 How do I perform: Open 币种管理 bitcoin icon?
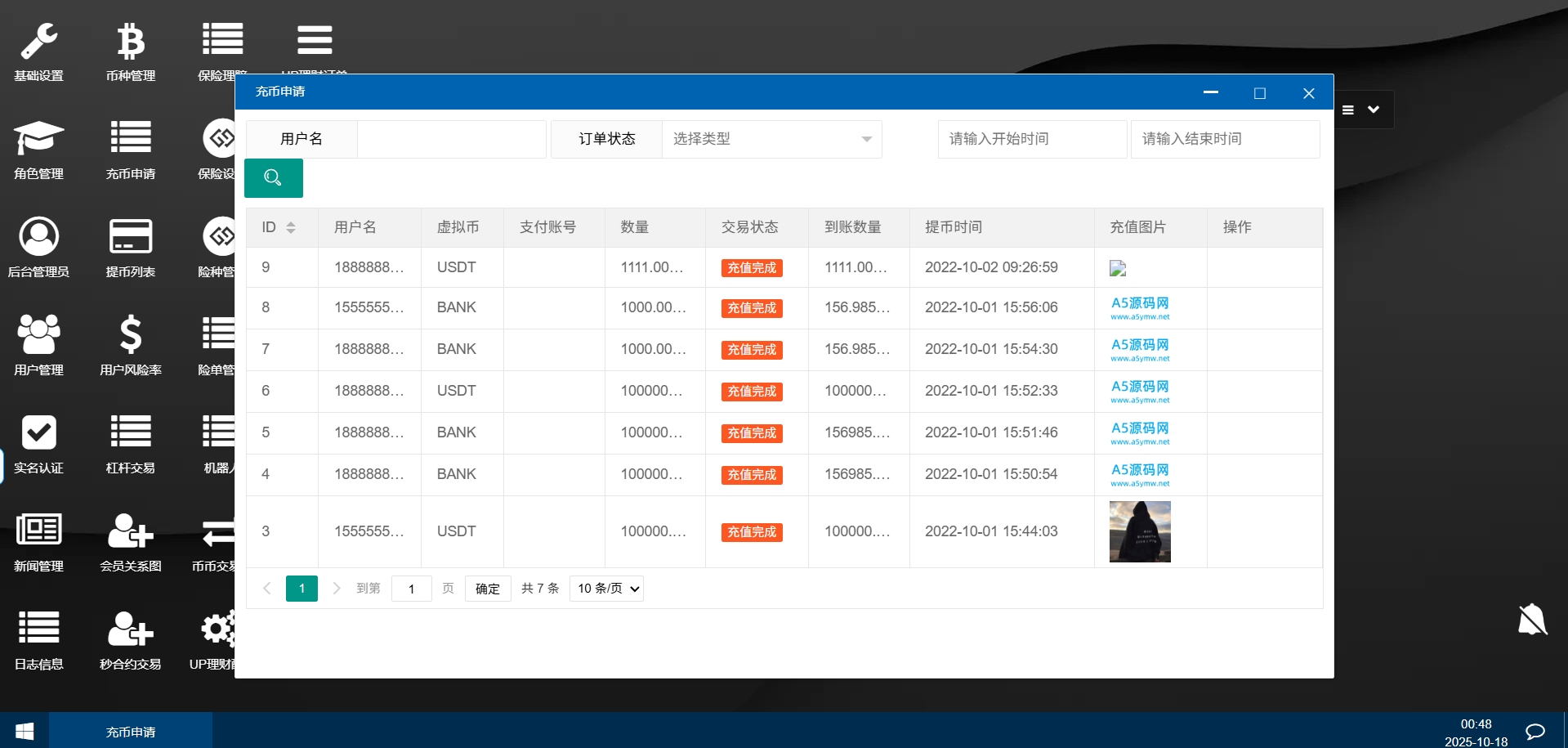(x=131, y=43)
